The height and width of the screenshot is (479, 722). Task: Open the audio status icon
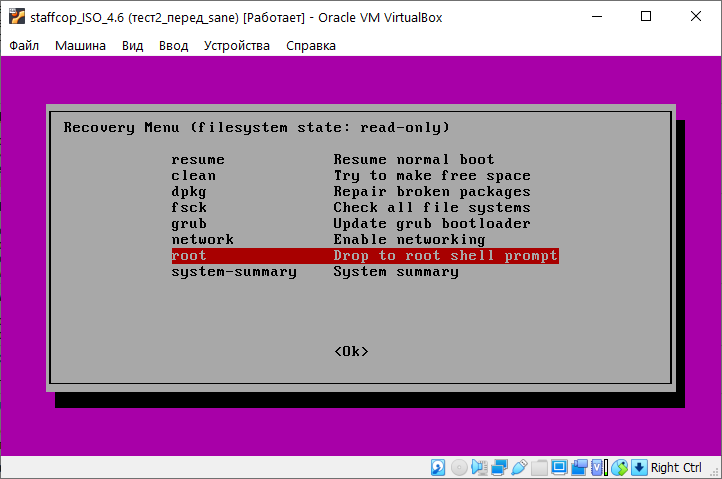coord(478,467)
